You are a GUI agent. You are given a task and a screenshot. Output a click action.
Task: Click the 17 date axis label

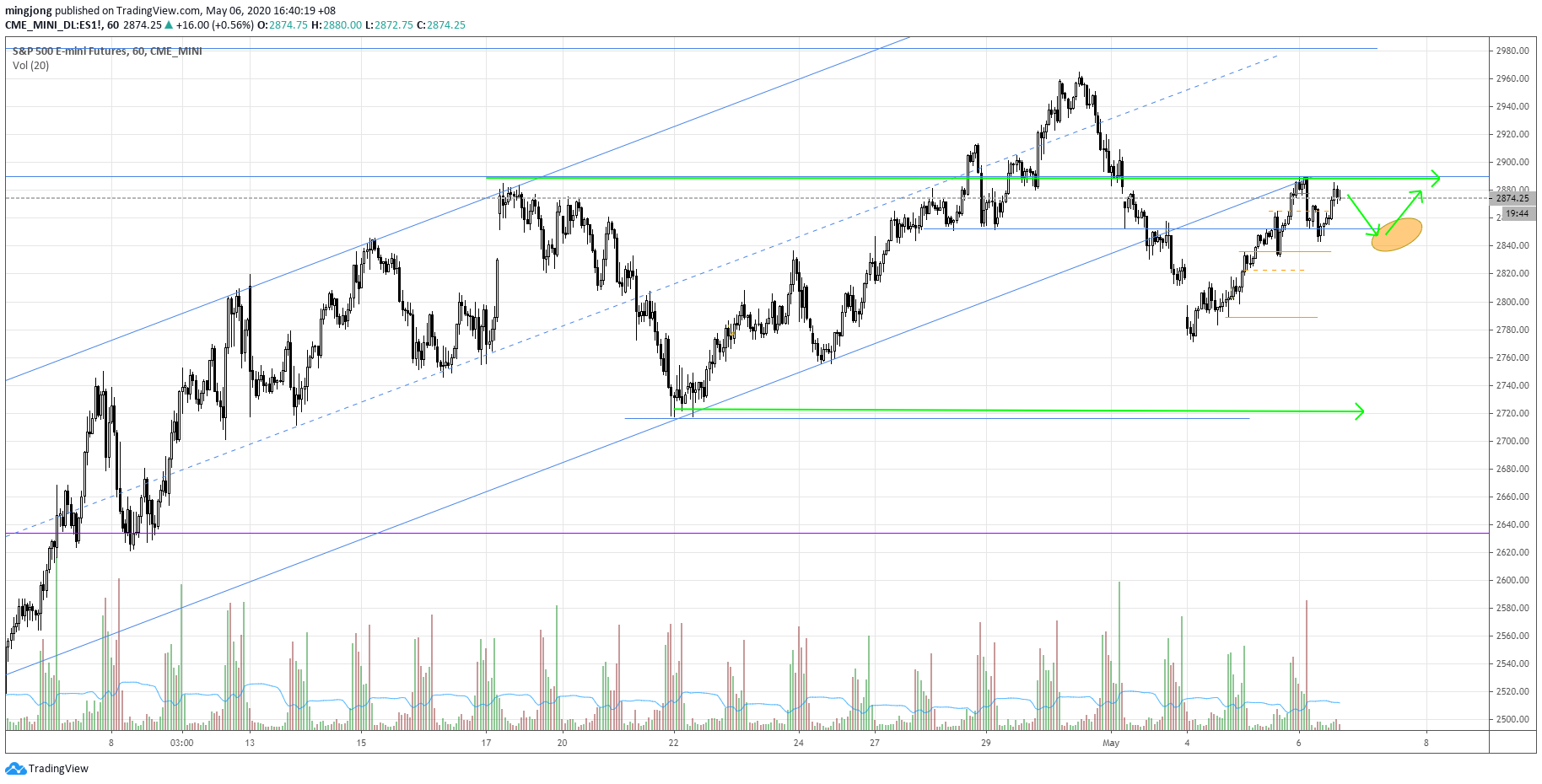click(x=486, y=743)
